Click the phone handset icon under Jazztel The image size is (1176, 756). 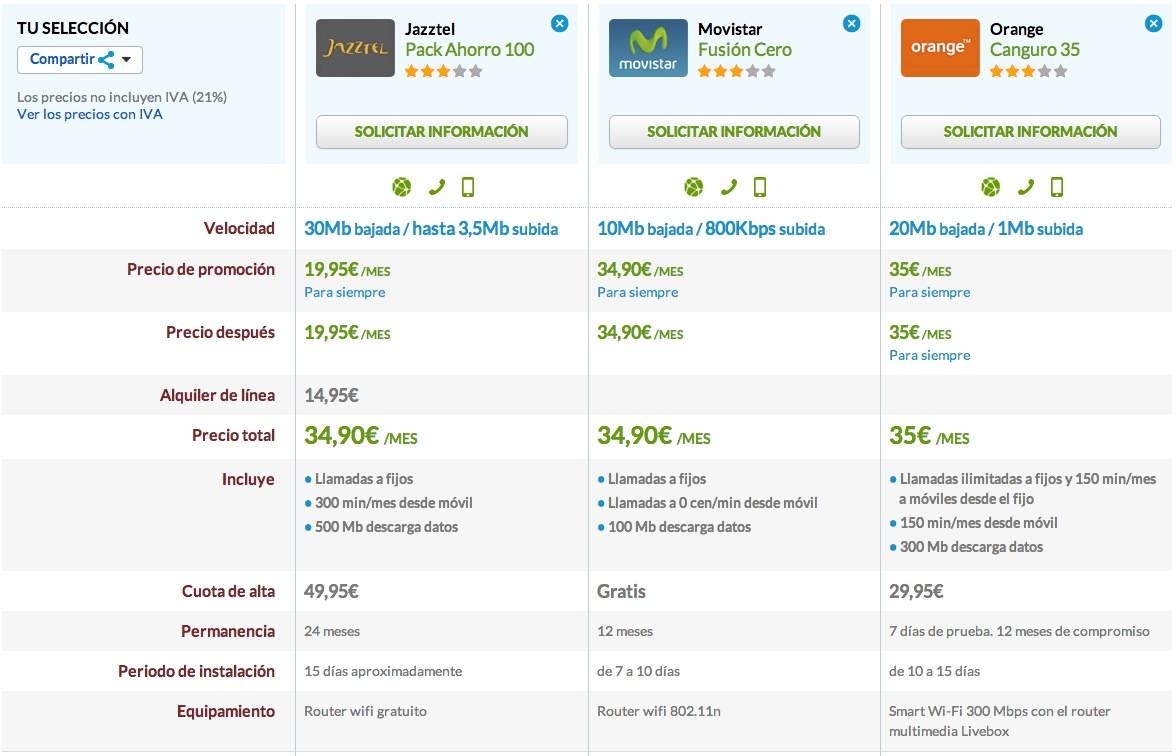pyautogui.click(x=436, y=187)
